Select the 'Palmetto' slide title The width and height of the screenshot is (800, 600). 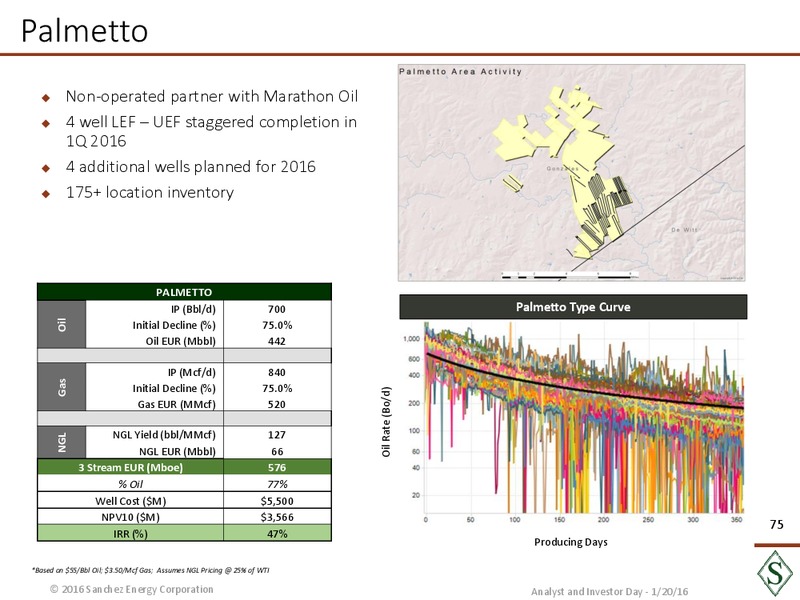point(84,31)
